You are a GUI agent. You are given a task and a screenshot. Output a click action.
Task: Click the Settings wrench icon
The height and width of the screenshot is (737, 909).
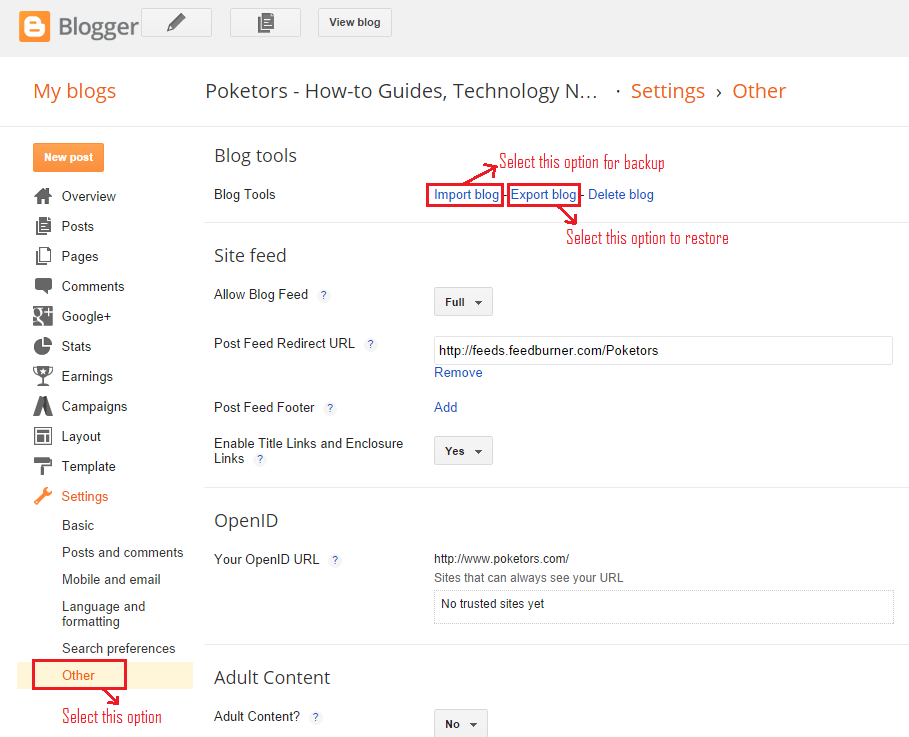(43, 496)
